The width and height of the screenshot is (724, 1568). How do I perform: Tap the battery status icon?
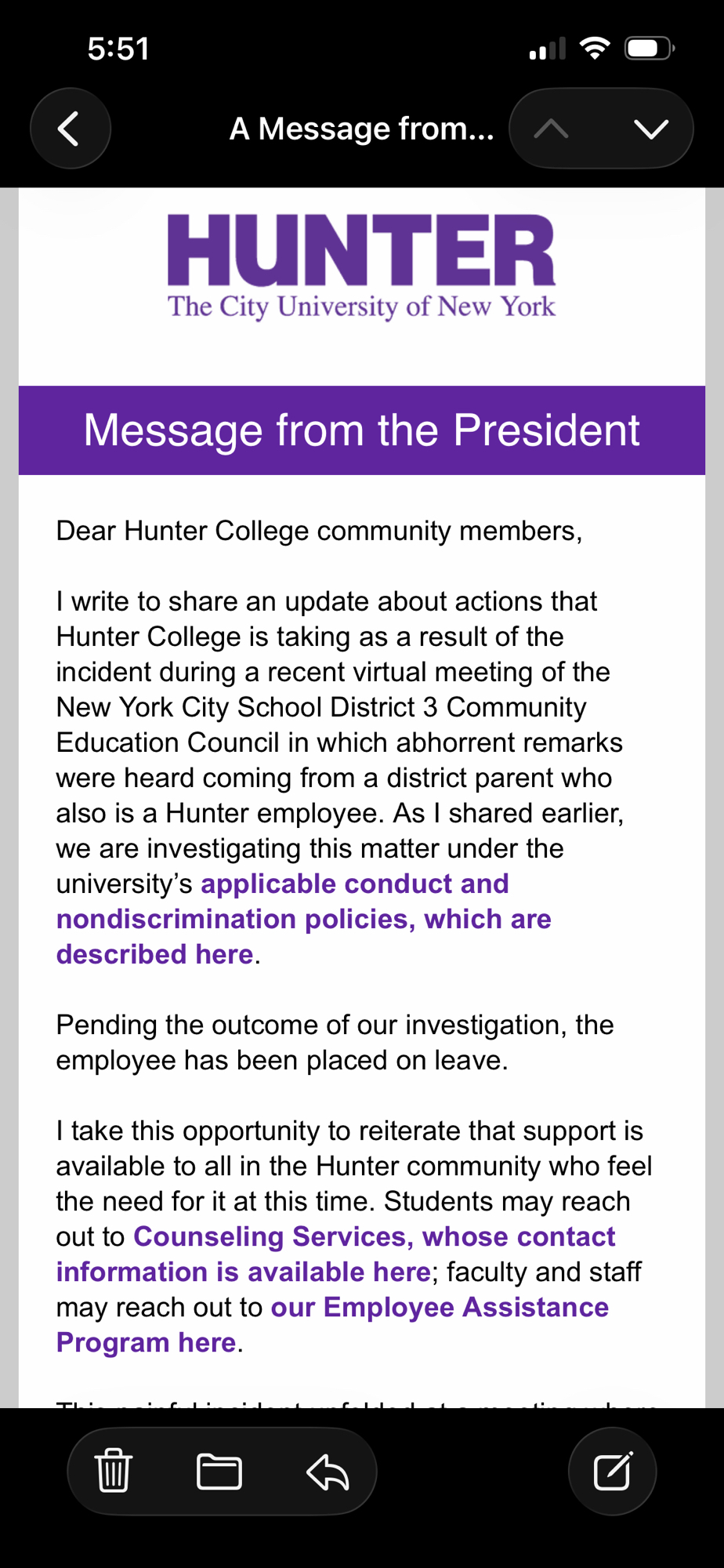pyautogui.click(x=649, y=49)
